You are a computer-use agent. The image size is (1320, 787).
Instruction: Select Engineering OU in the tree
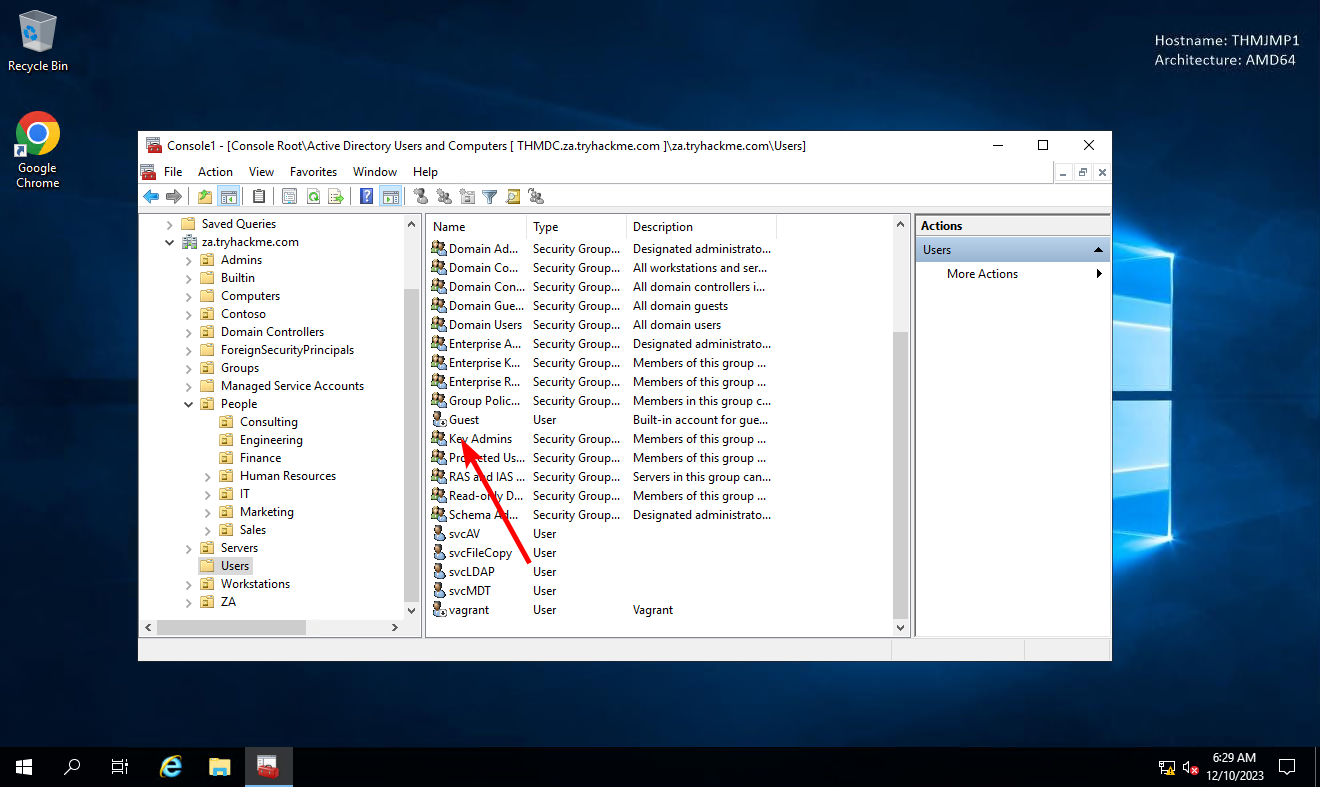pos(271,440)
